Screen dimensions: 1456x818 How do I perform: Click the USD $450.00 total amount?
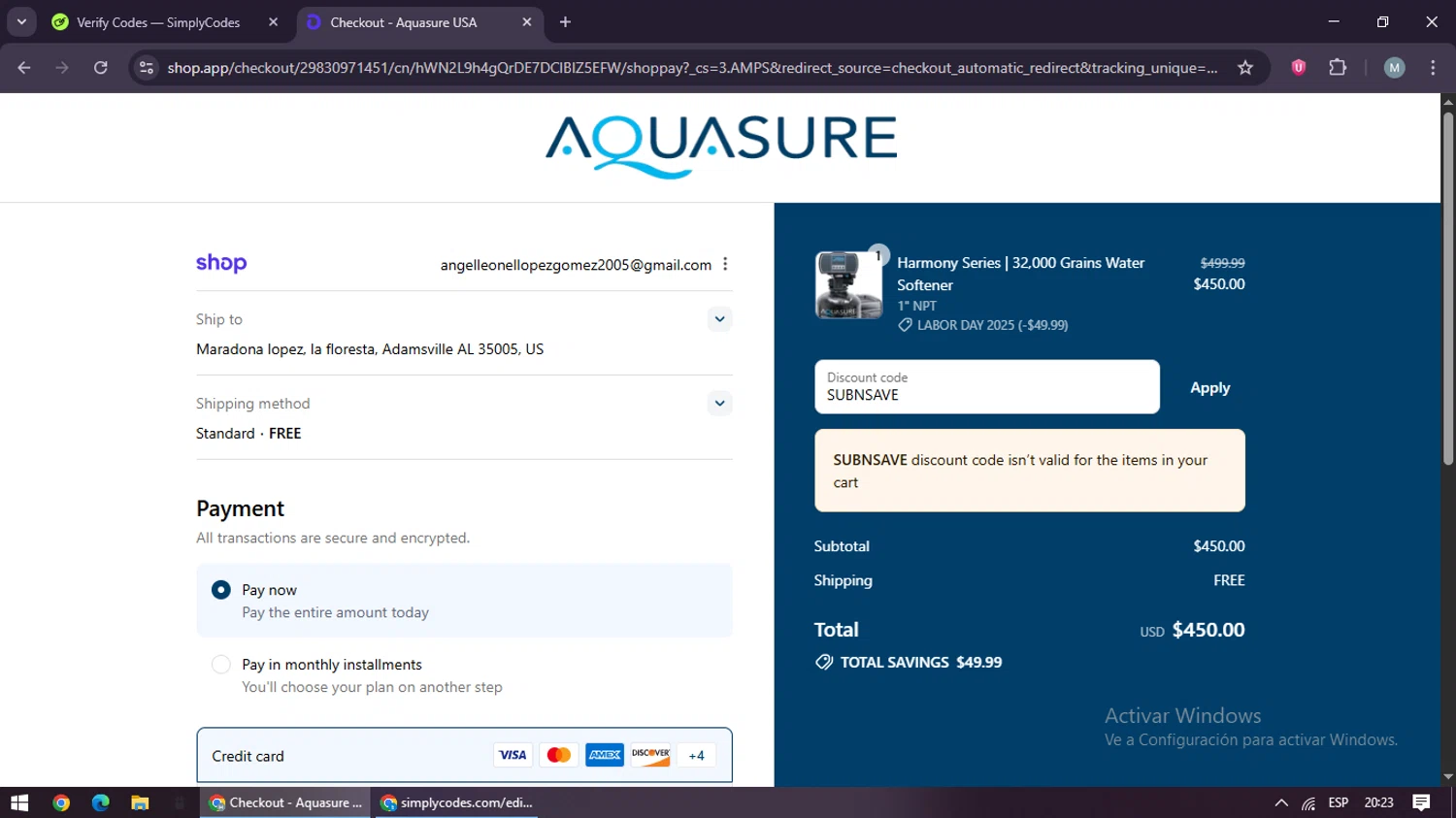pyautogui.click(x=1192, y=630)
